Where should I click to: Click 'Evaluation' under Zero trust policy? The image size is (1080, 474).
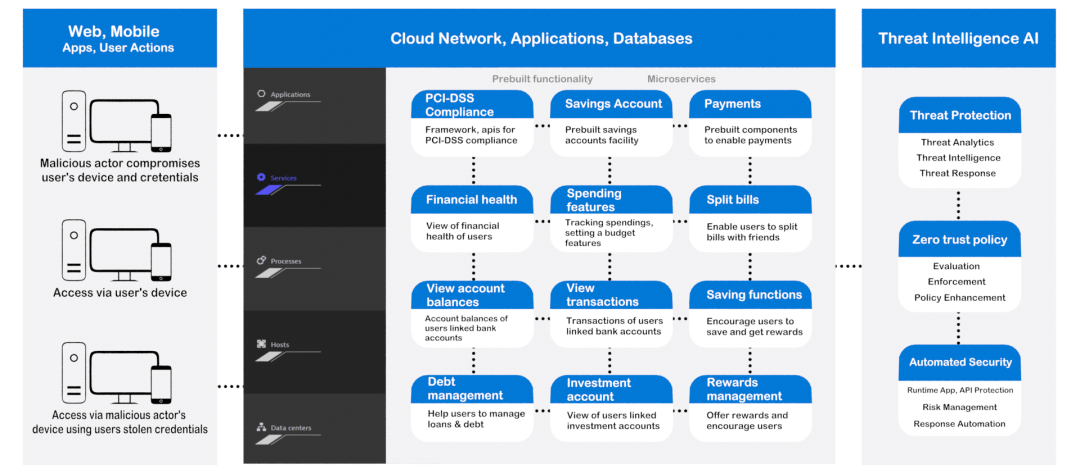click(956, 266)
